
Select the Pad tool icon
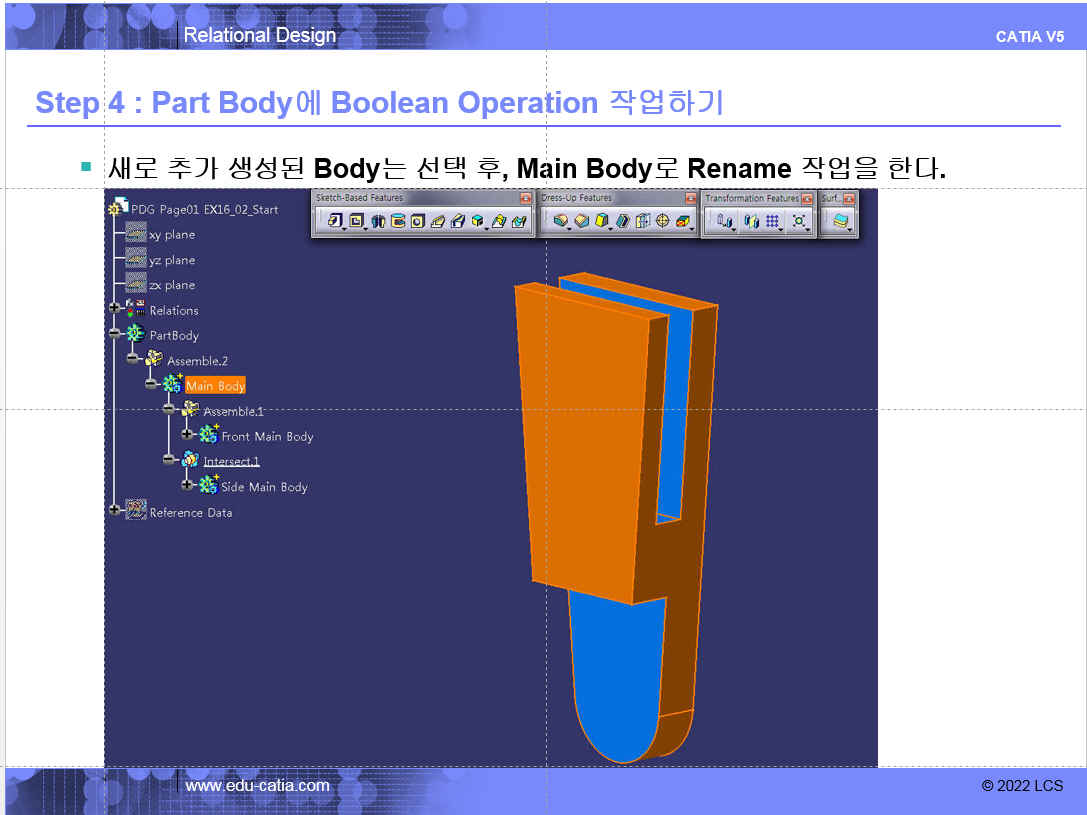(335, 221)
